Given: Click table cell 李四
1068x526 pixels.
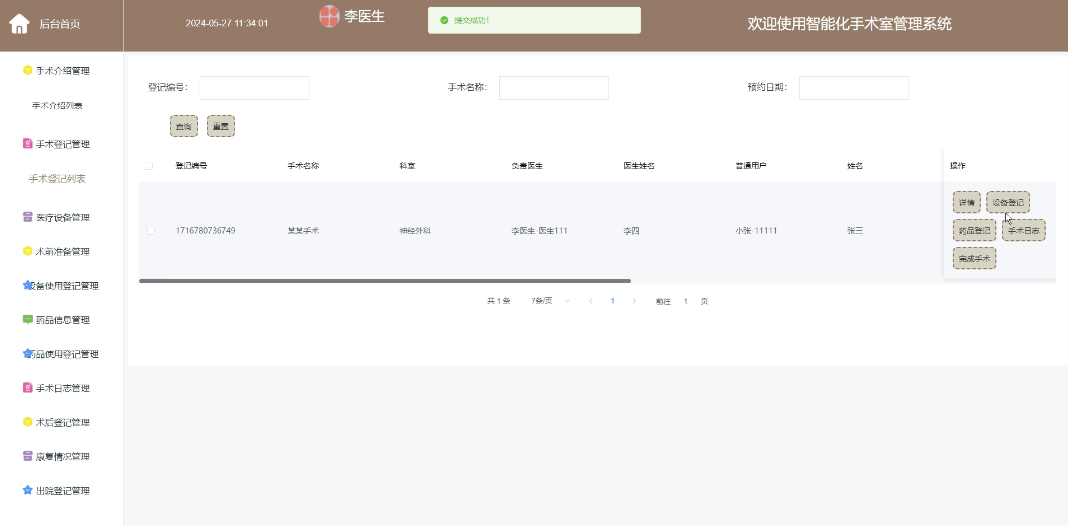Looking at the screenshot, I should point(631,231).
